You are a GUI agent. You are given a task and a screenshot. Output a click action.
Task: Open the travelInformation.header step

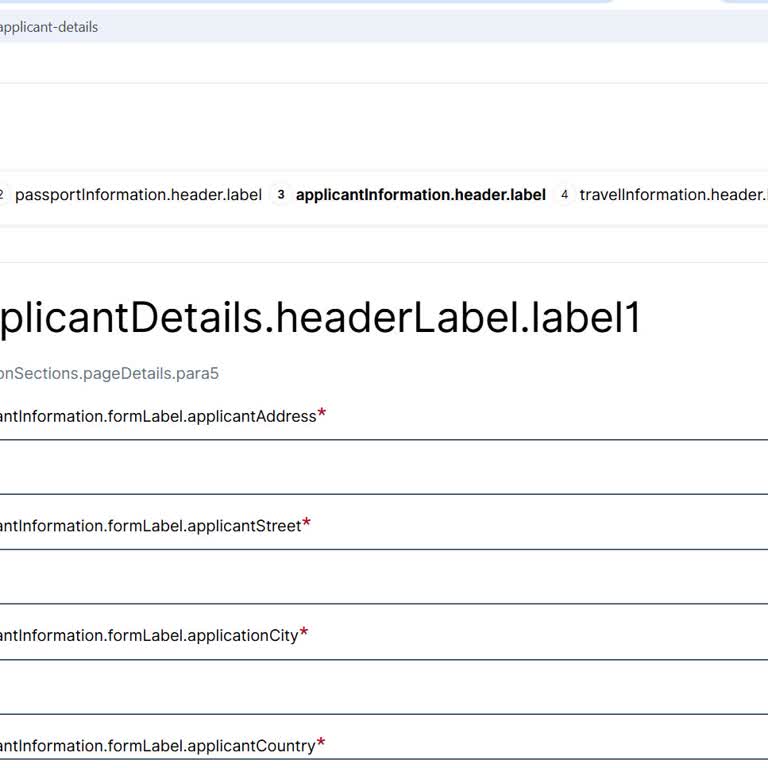click(x=672, y=195)
